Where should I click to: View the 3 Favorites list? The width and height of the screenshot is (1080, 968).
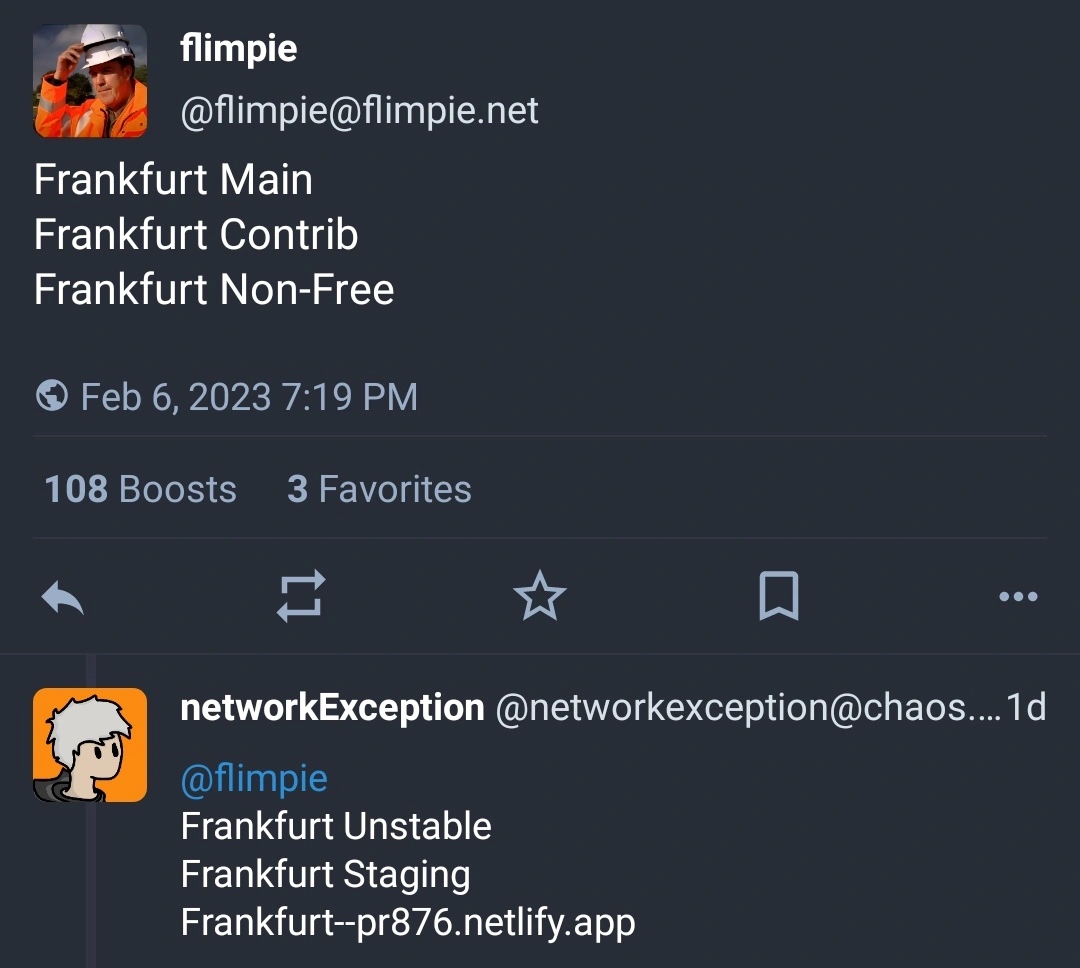379,489
